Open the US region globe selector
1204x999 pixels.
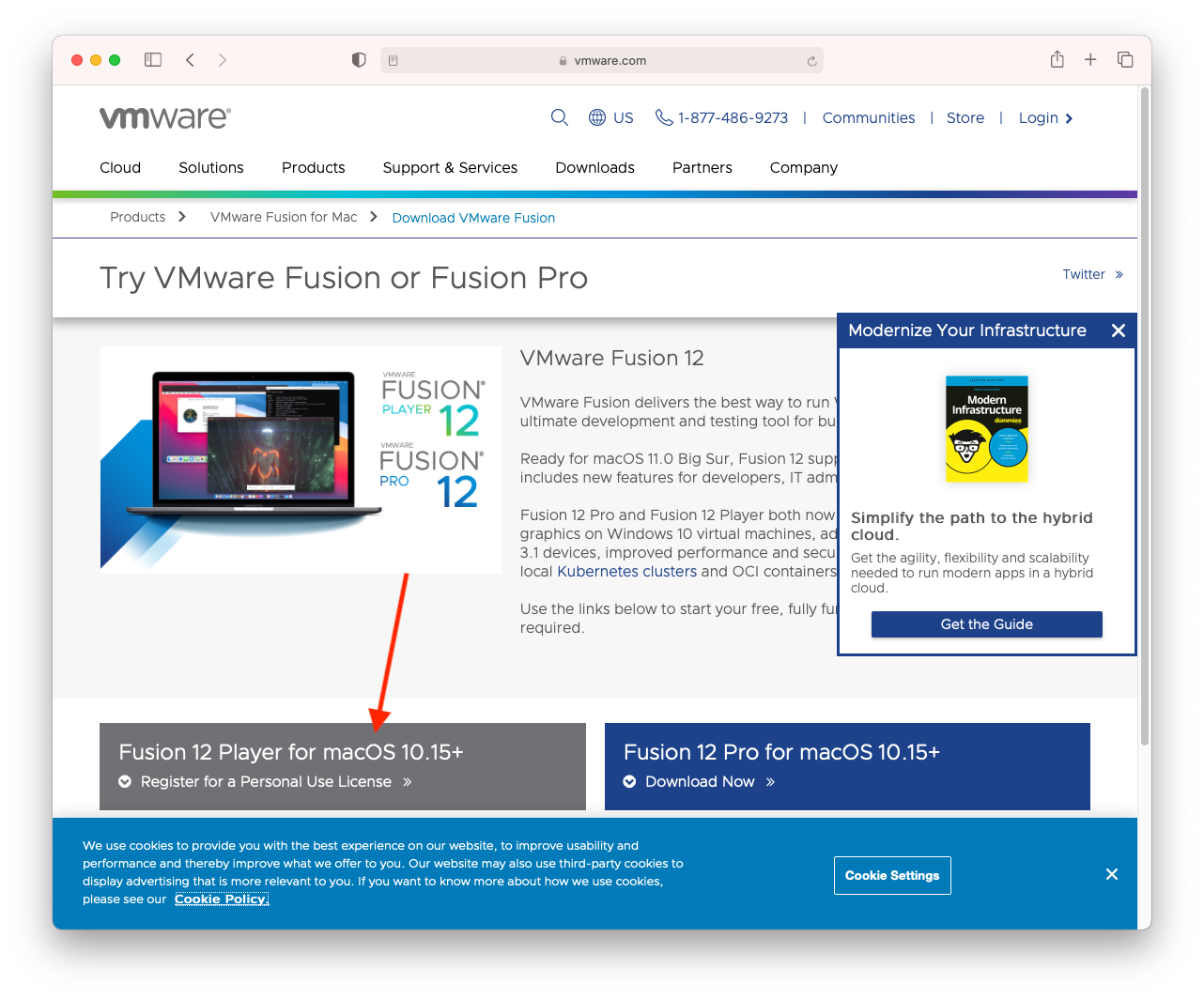tap(610, 117)
